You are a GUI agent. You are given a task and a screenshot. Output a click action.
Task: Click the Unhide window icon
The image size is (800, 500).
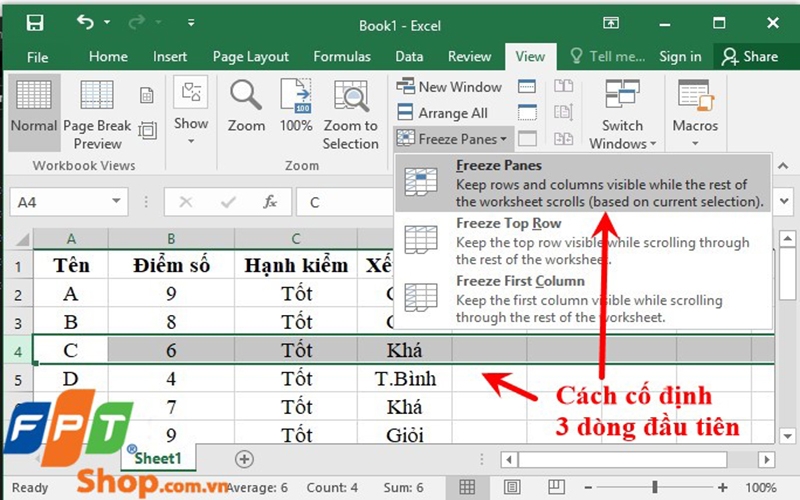tap(527, 138)
